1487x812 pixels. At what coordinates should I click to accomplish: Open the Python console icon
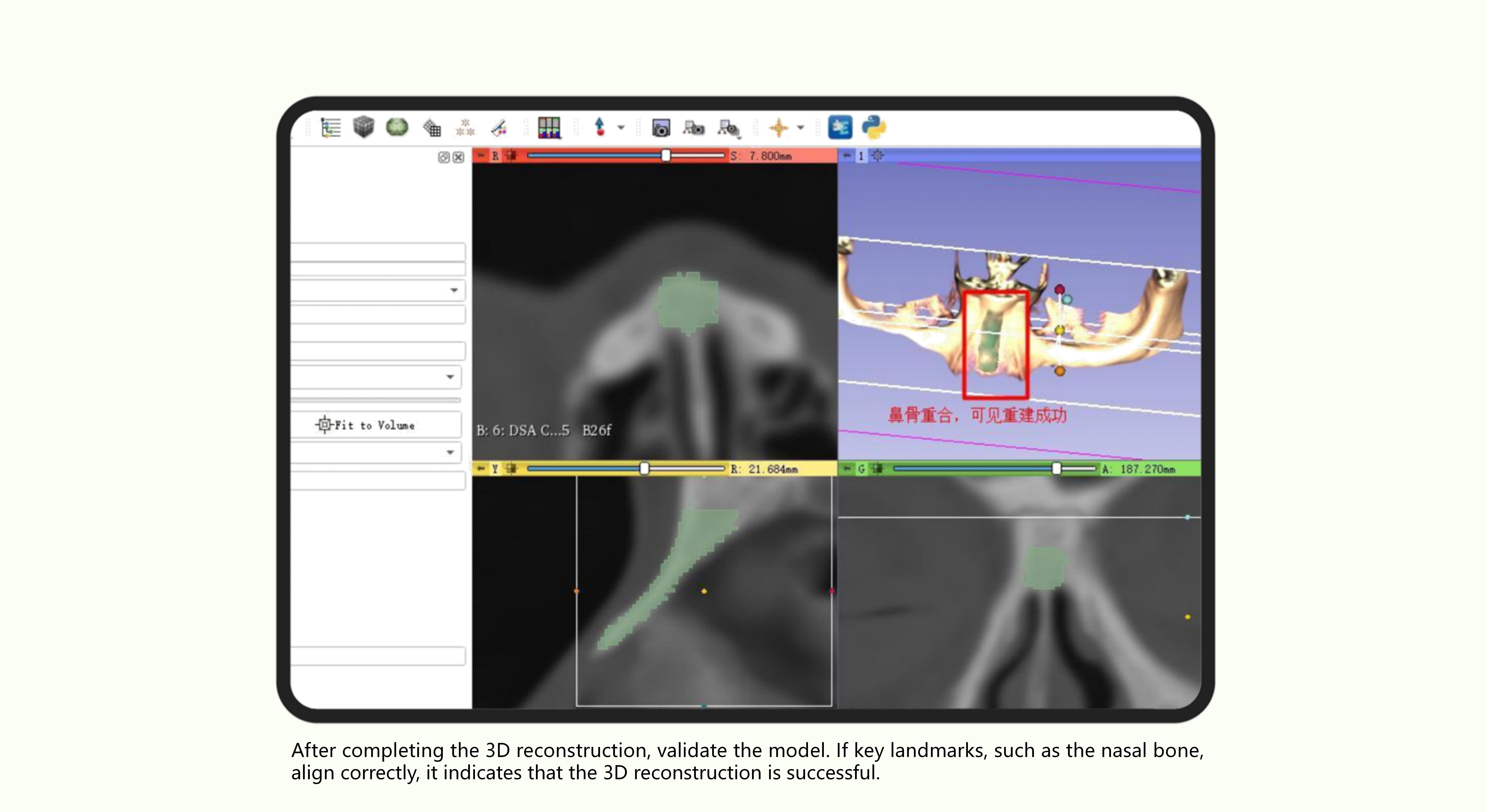click(874, 128)
